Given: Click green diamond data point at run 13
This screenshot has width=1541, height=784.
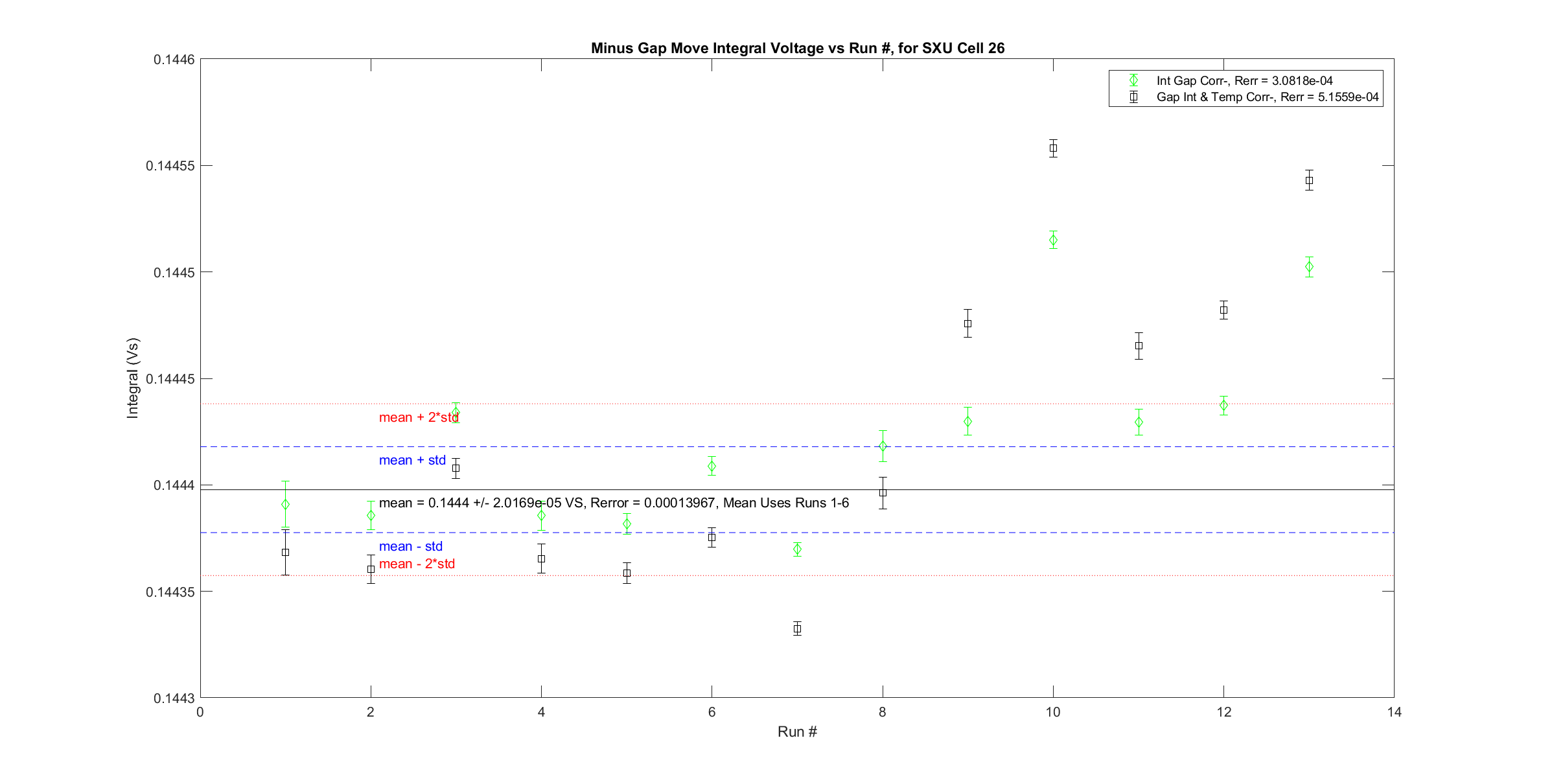Looking at the screenshot, I should point(1309,267).
